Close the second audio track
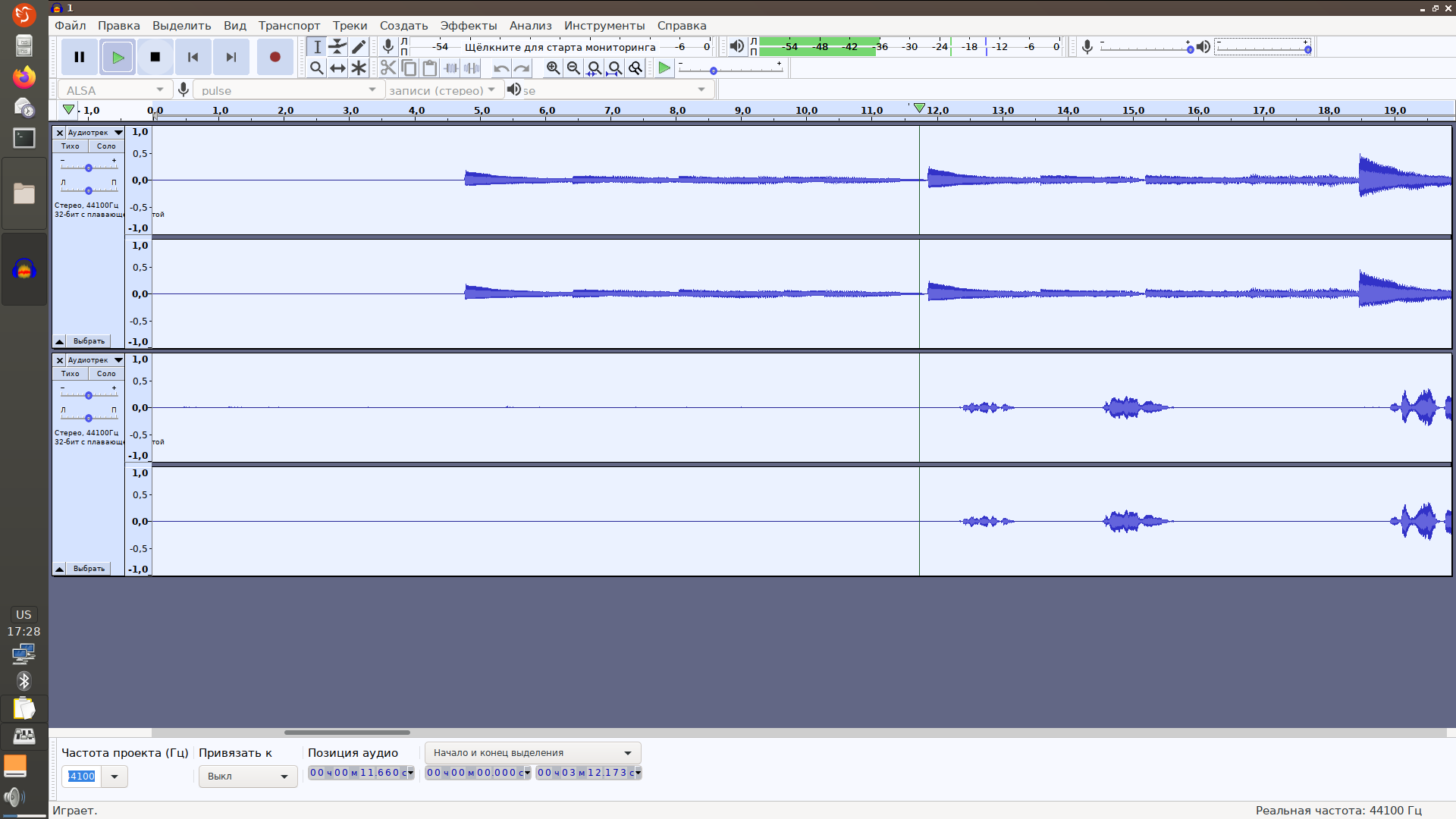Viewport: 1456px width, 819px height. click(59, 360)
